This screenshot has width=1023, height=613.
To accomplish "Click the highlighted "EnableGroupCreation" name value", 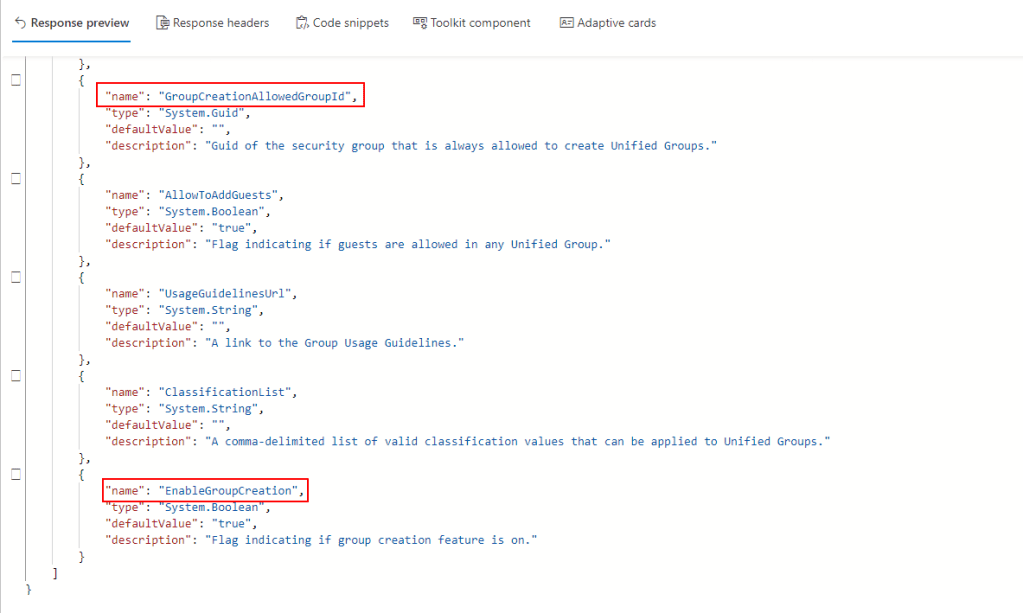I will (229, 491).
